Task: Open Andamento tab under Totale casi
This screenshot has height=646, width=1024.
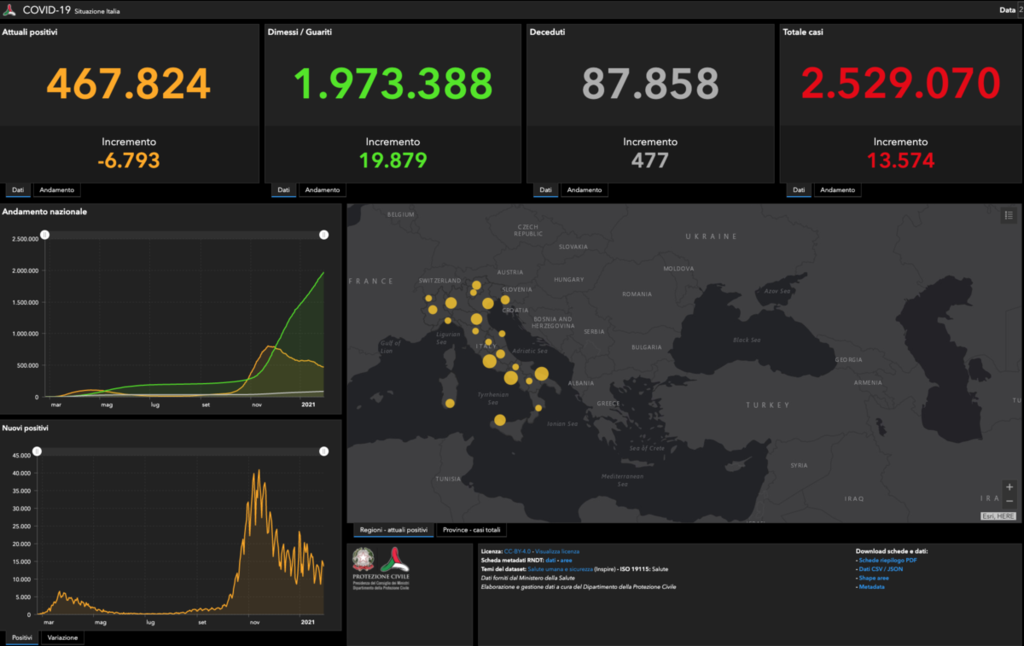Action: [837, 190]
